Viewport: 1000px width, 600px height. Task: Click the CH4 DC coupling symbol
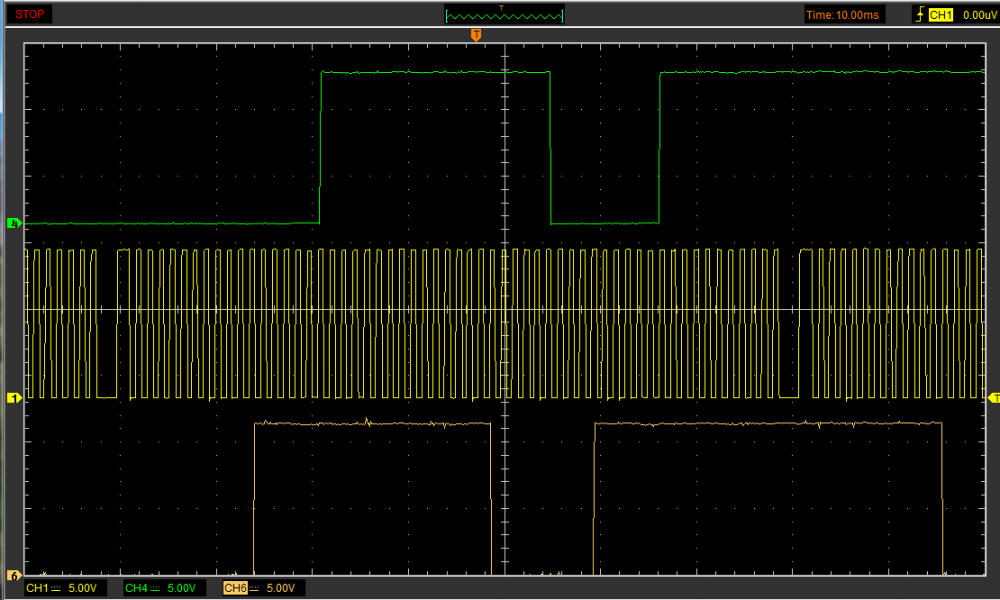[x=156, y=588]
